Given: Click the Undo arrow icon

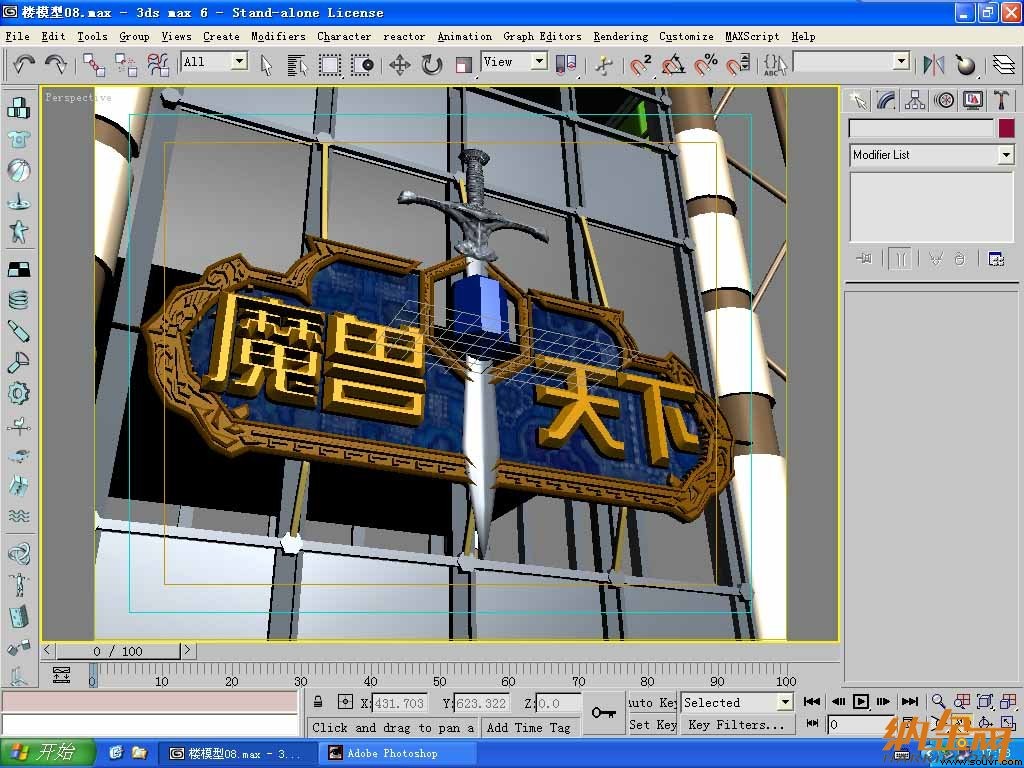Looking at the screenshot, I should [x=24, y=64].
